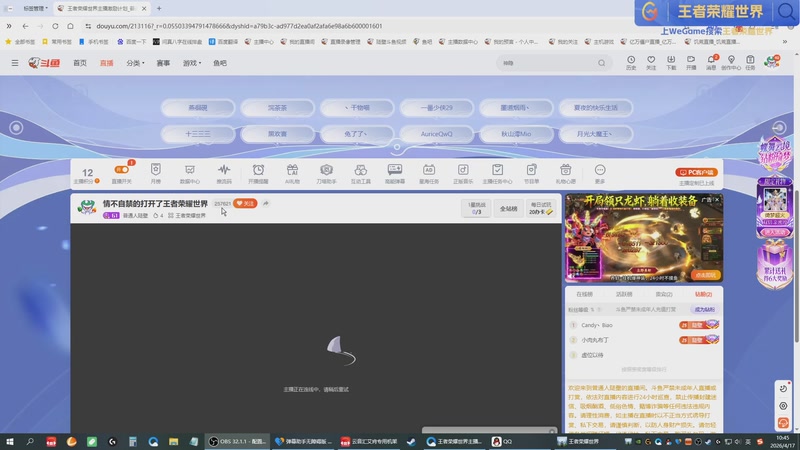Open the 互动工具 interaction tools icon

361,173
